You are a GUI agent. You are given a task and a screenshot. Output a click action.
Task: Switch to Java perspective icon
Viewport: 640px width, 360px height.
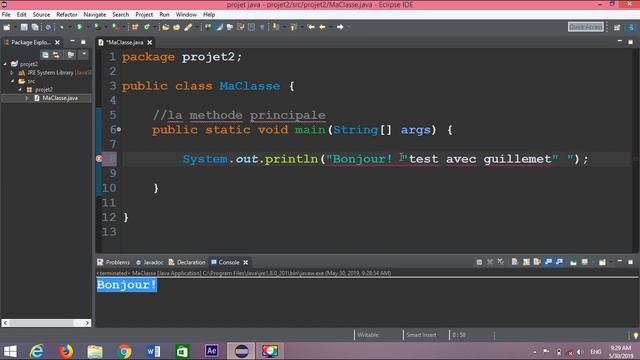pyautogui.click(x=631, y=27)
